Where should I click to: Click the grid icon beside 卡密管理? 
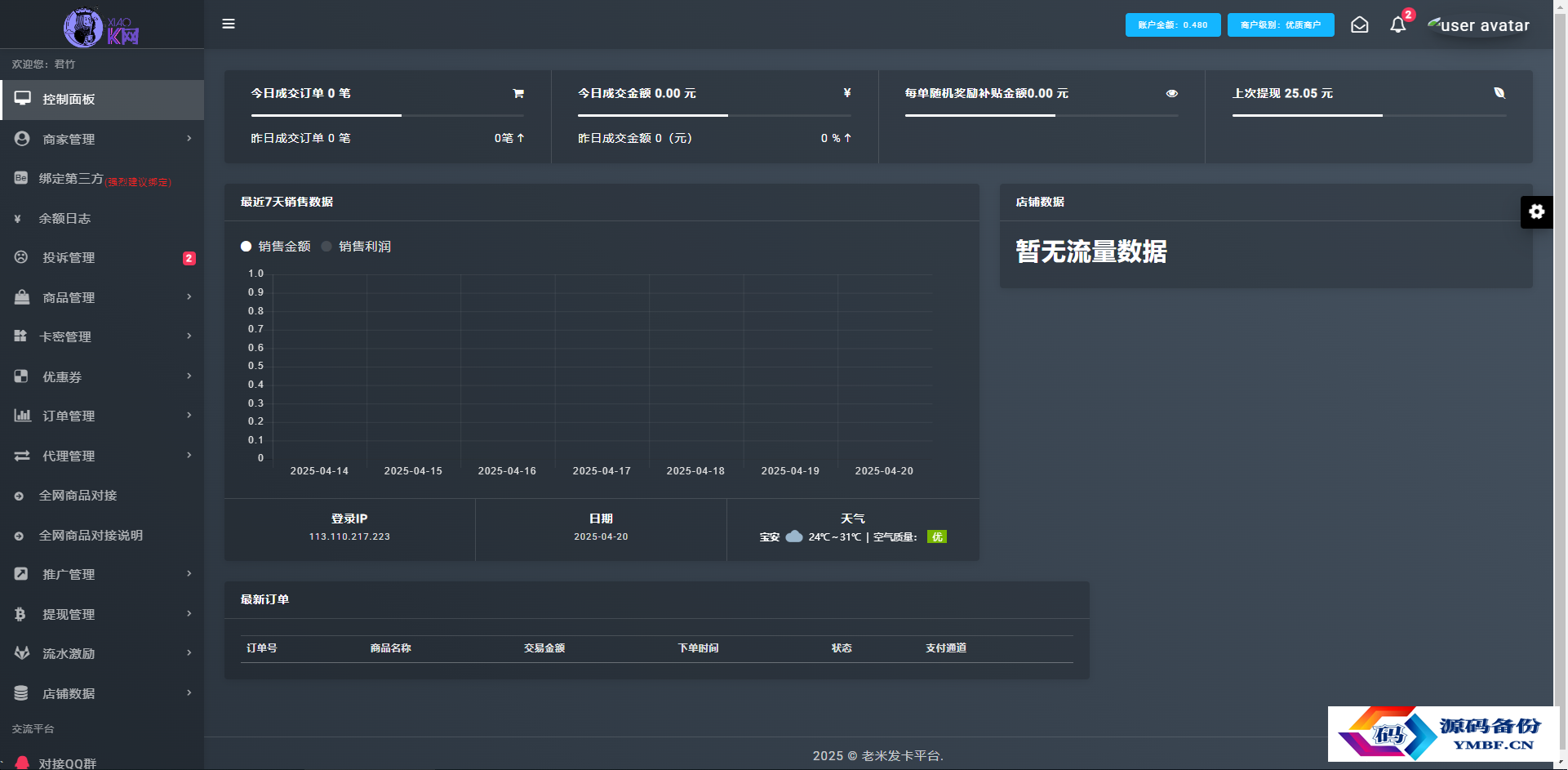coord(20,336)
